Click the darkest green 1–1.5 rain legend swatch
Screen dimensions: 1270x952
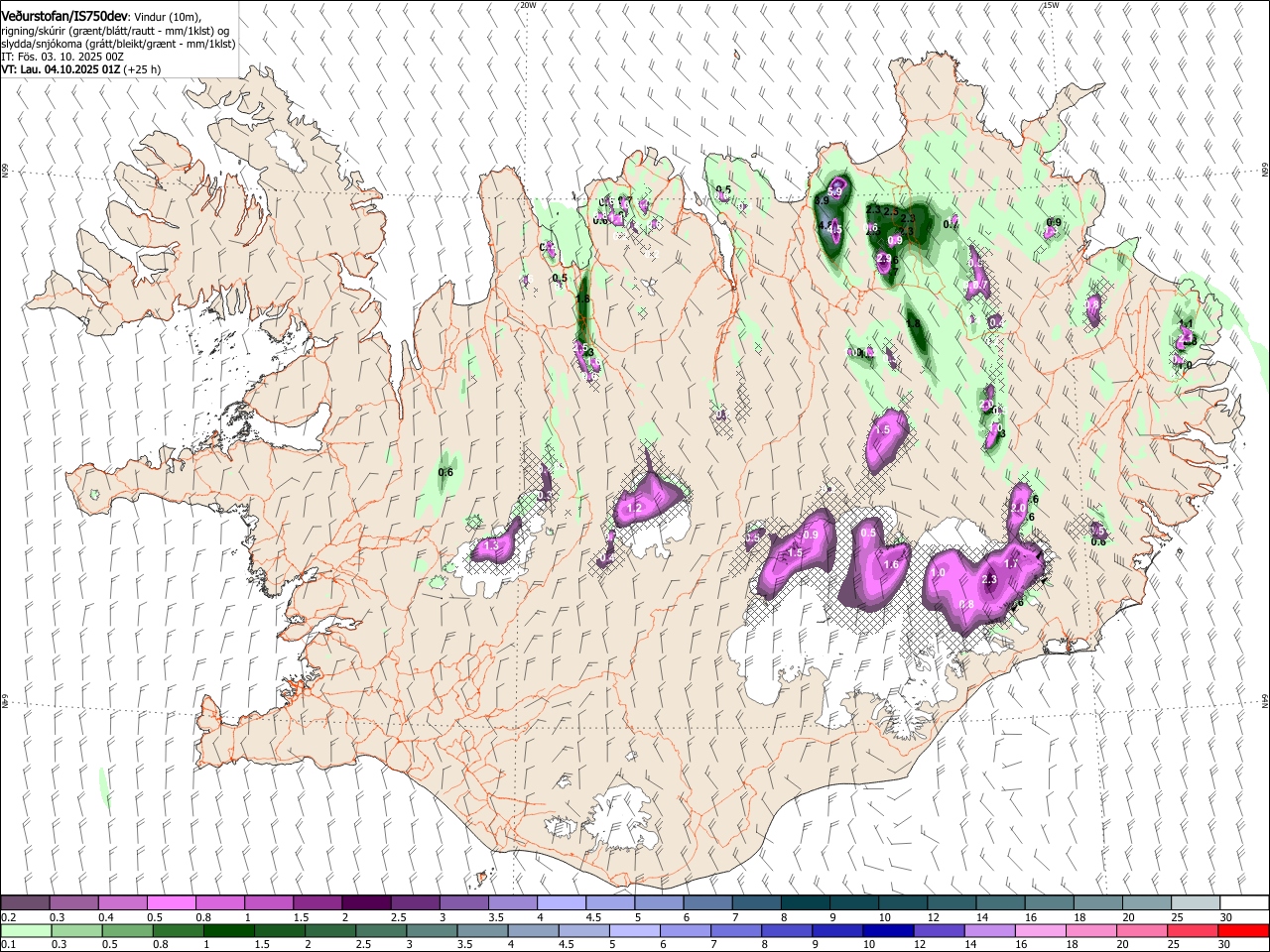227,930
